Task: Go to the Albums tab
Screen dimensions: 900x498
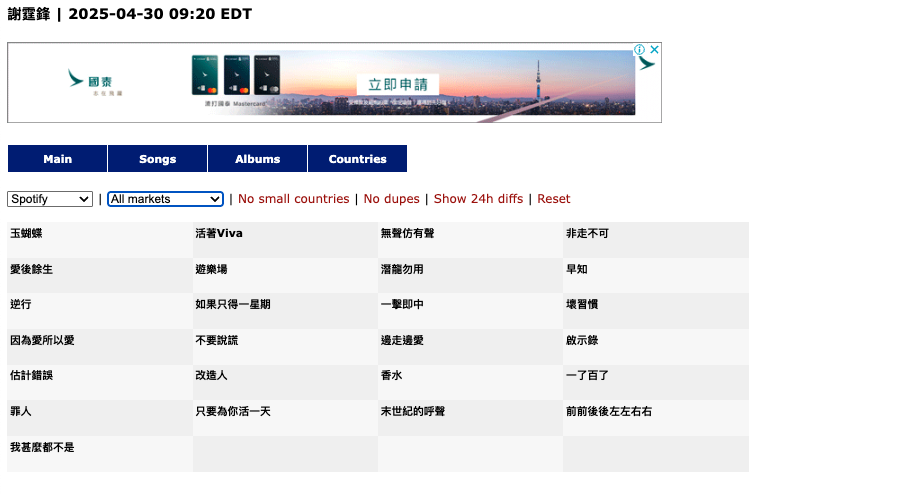Action: 257,159
